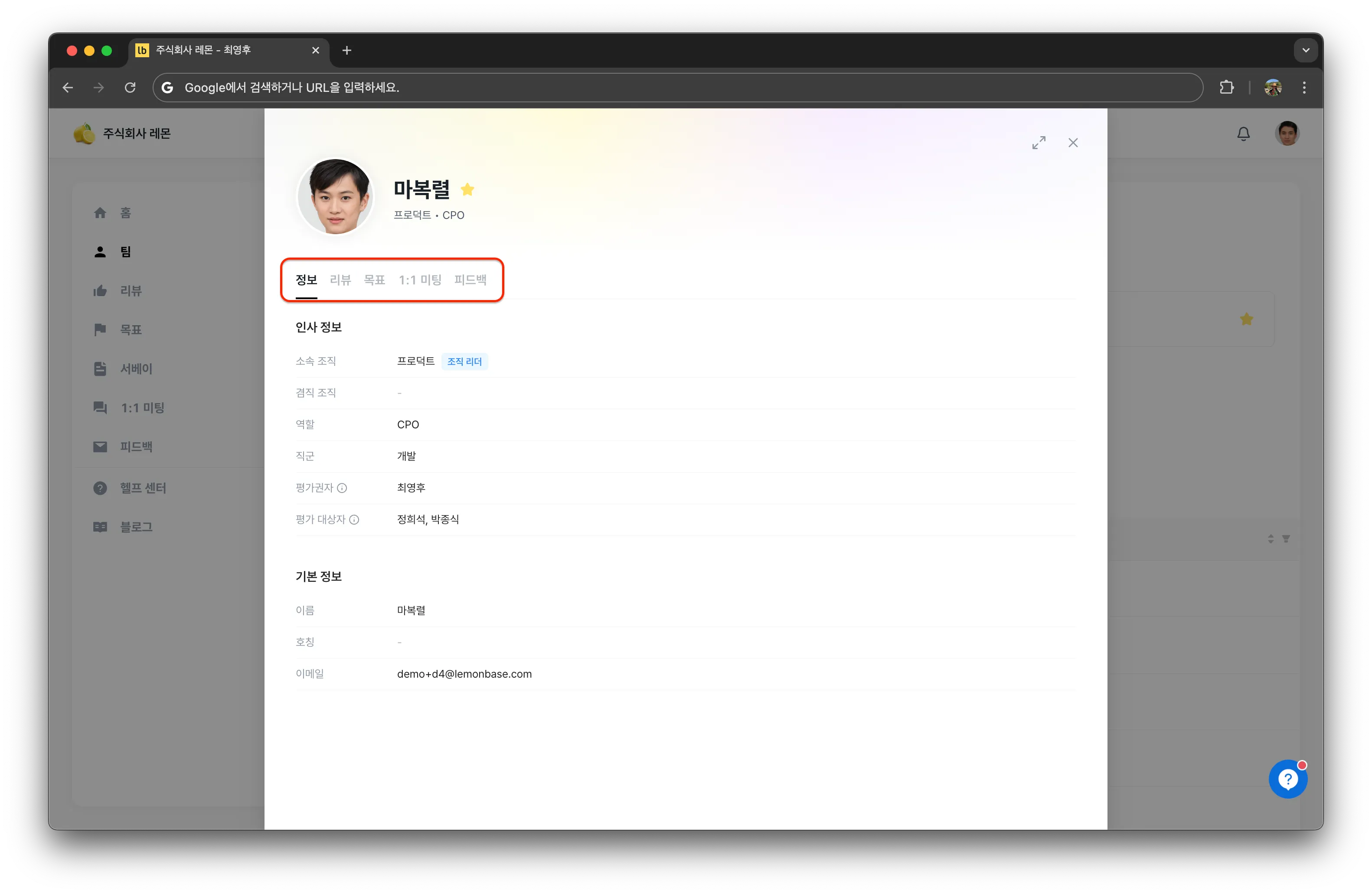Viewport: 1372px width, 894px height.
Task: Click the info icon beside 평가권자
Action: pos(342,488)
